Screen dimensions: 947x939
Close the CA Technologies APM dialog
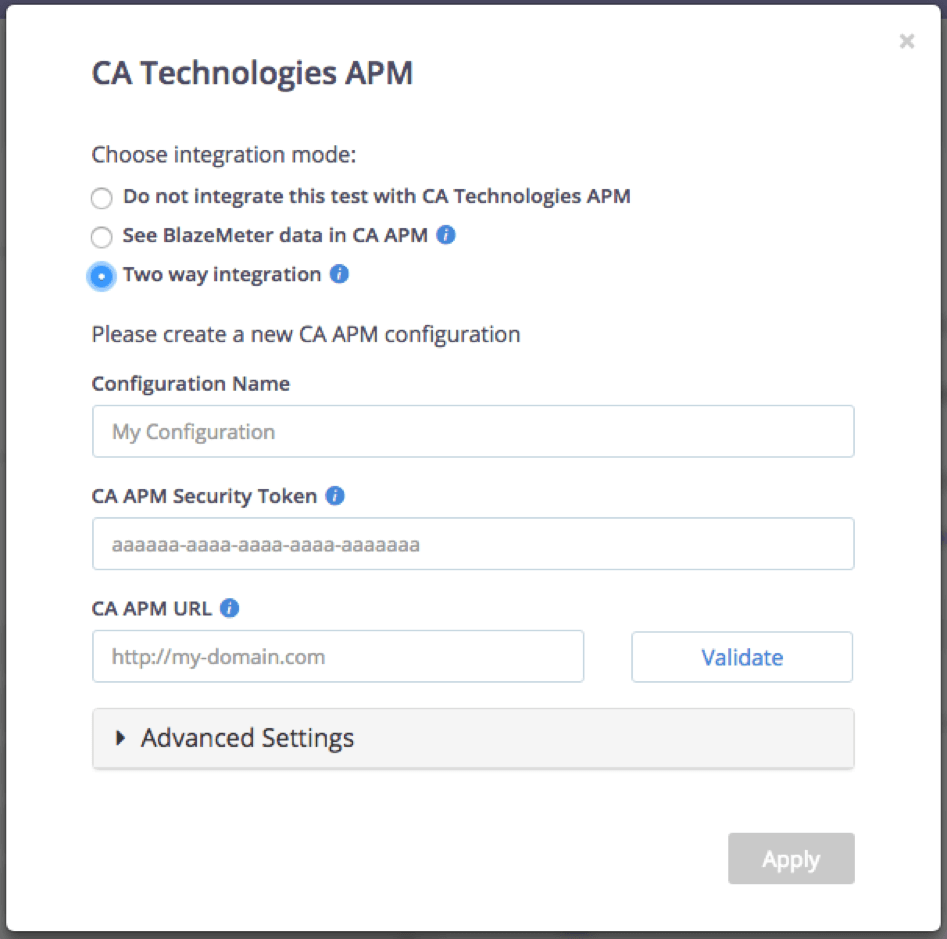[906, 41]
